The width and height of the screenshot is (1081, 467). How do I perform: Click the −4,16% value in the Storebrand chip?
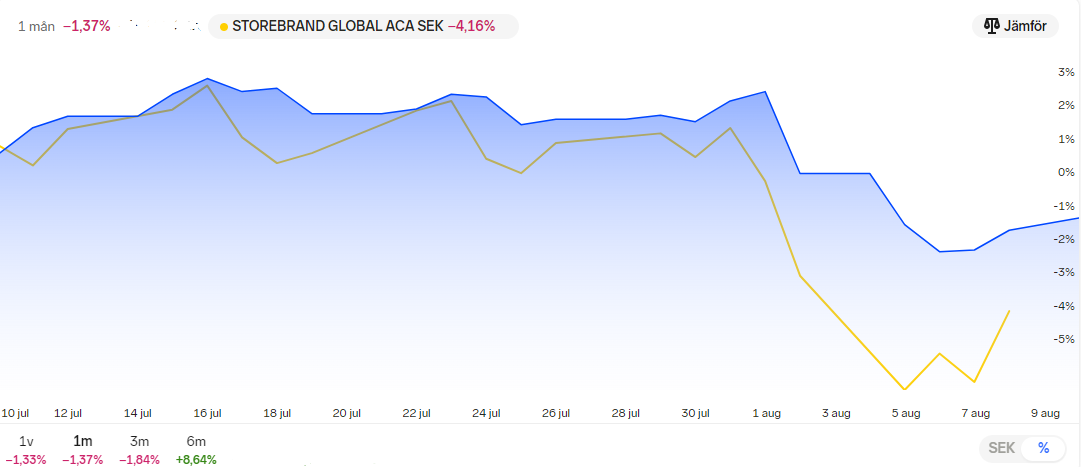(x=471, y=26)
